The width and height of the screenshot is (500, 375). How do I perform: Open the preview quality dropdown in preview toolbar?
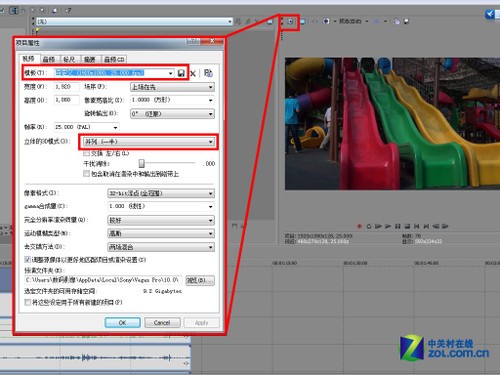point(353,21)
